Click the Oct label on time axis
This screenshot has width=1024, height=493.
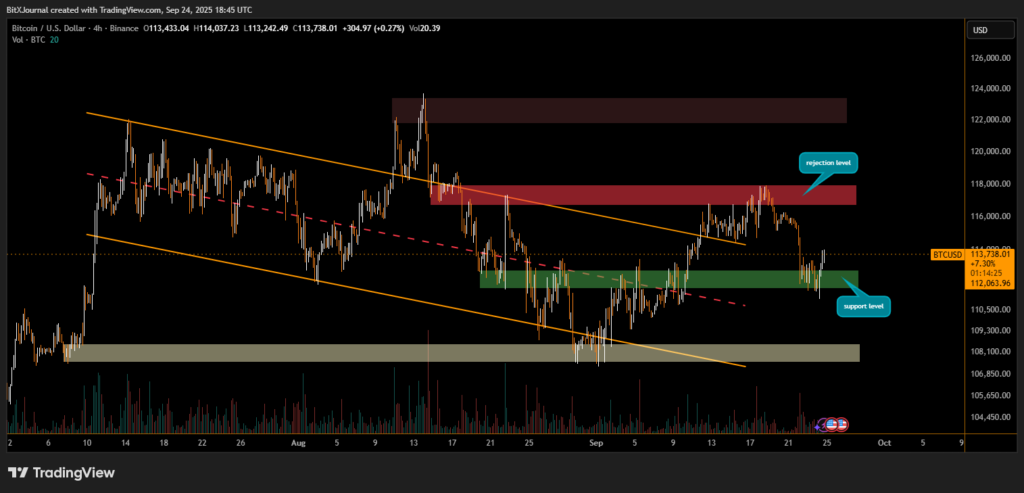[882, 440]
